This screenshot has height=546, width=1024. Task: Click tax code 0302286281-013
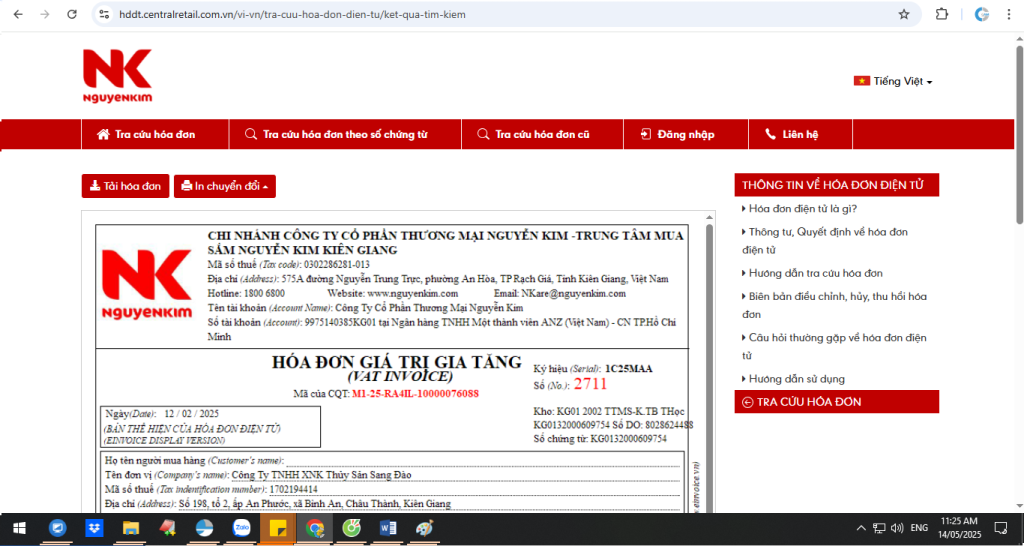pos(337,265)
